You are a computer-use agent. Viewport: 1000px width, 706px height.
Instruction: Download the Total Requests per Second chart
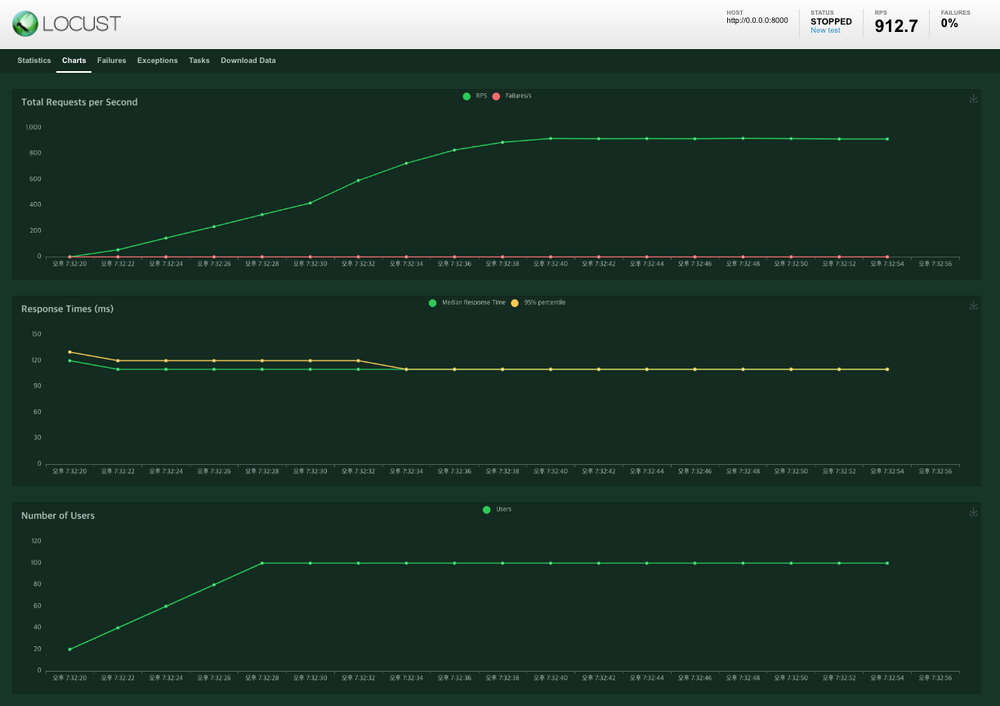pyautogui.click(x=973, y=99)
